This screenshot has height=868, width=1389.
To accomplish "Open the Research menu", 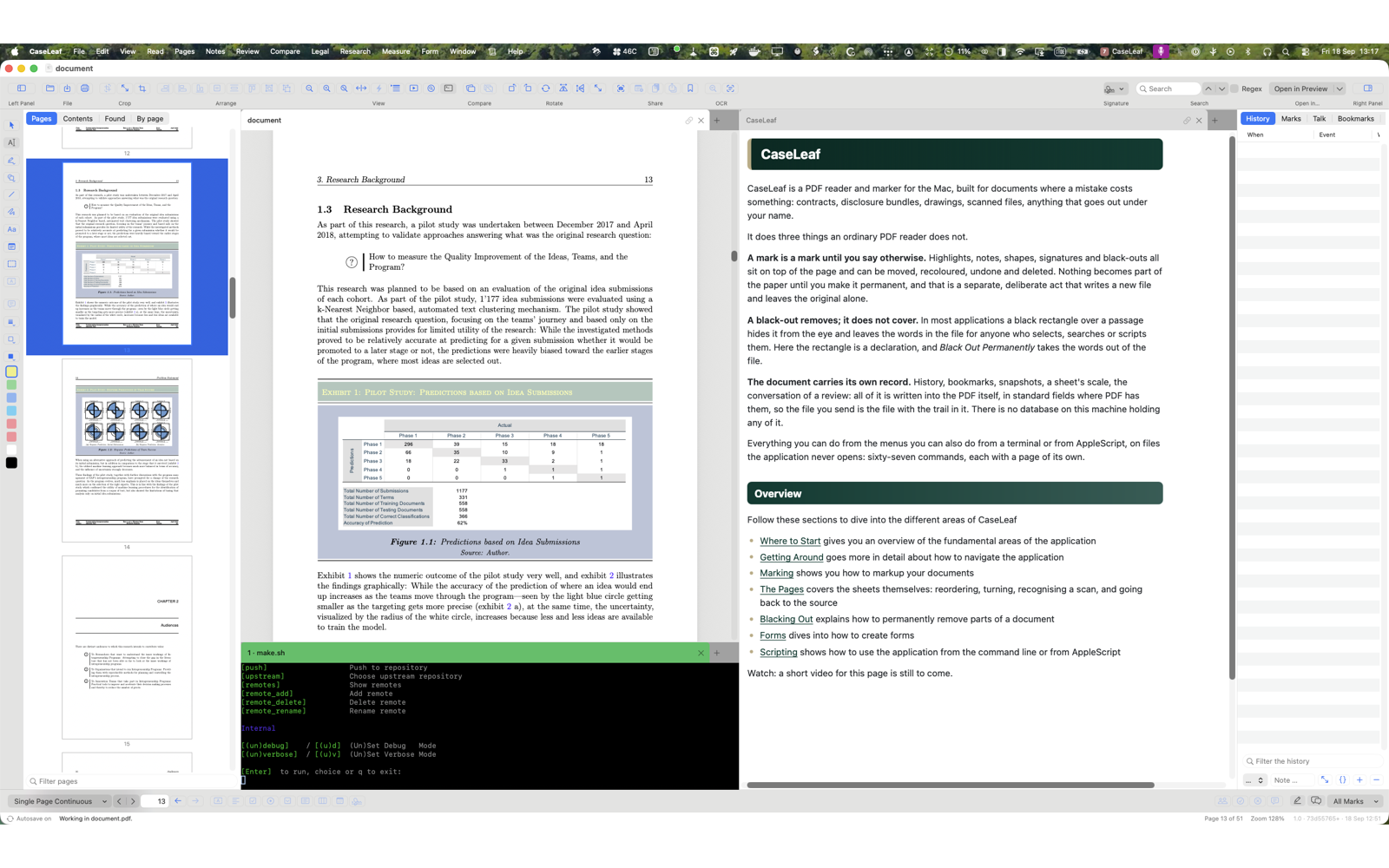I will click(x=355, y=51).
